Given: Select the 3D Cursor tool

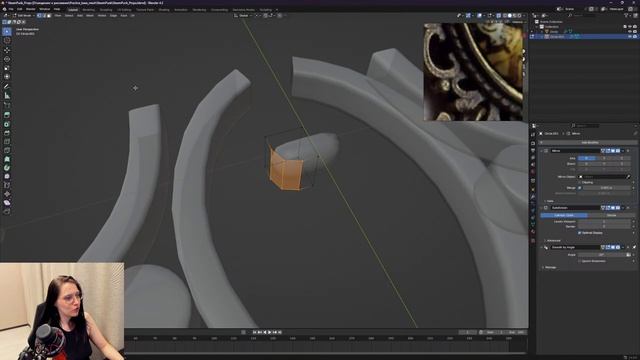Looking at the screenshot, I should point(7,41).
